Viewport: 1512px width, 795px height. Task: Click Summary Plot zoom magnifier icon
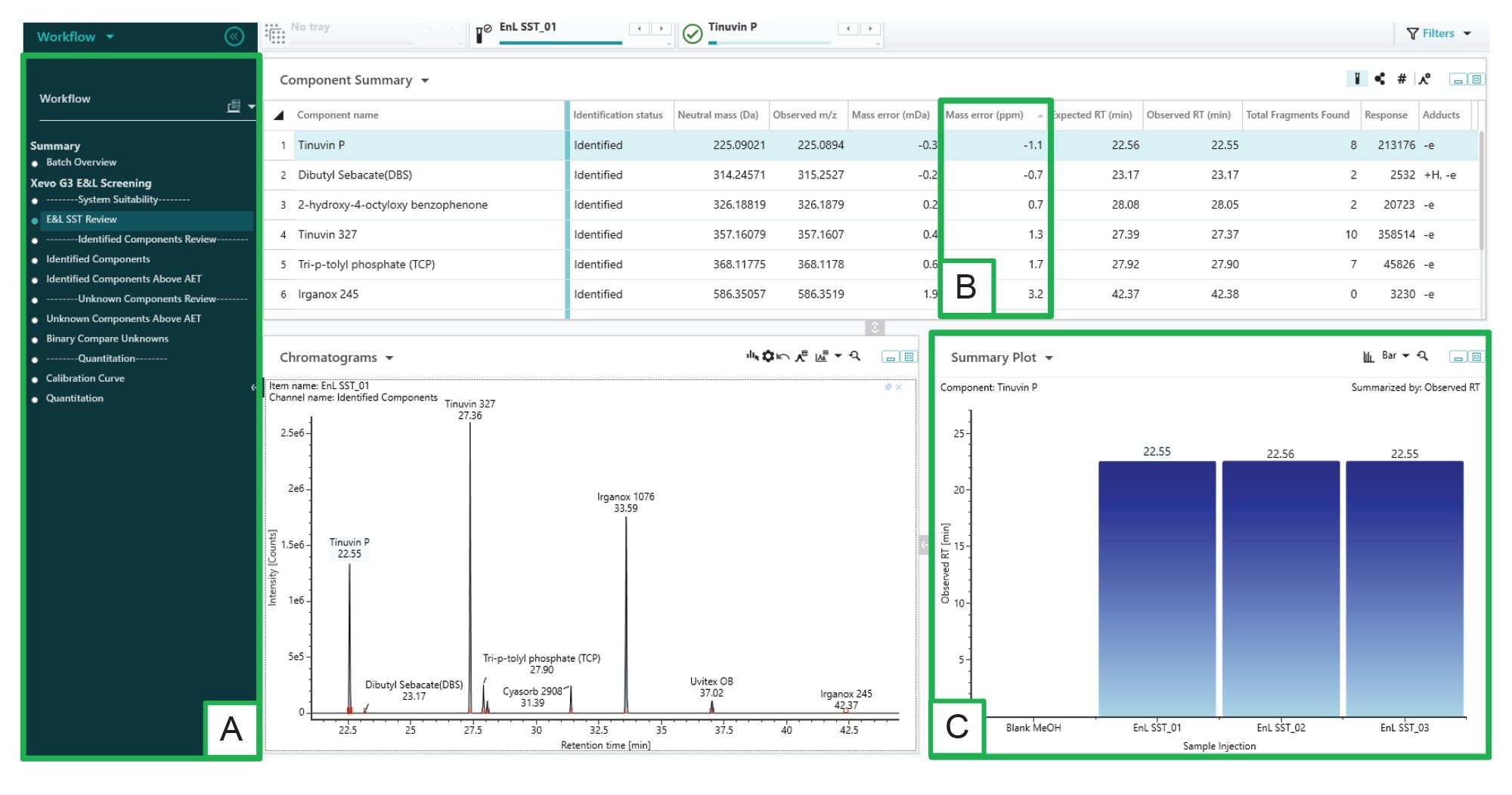coord(1422,356)
